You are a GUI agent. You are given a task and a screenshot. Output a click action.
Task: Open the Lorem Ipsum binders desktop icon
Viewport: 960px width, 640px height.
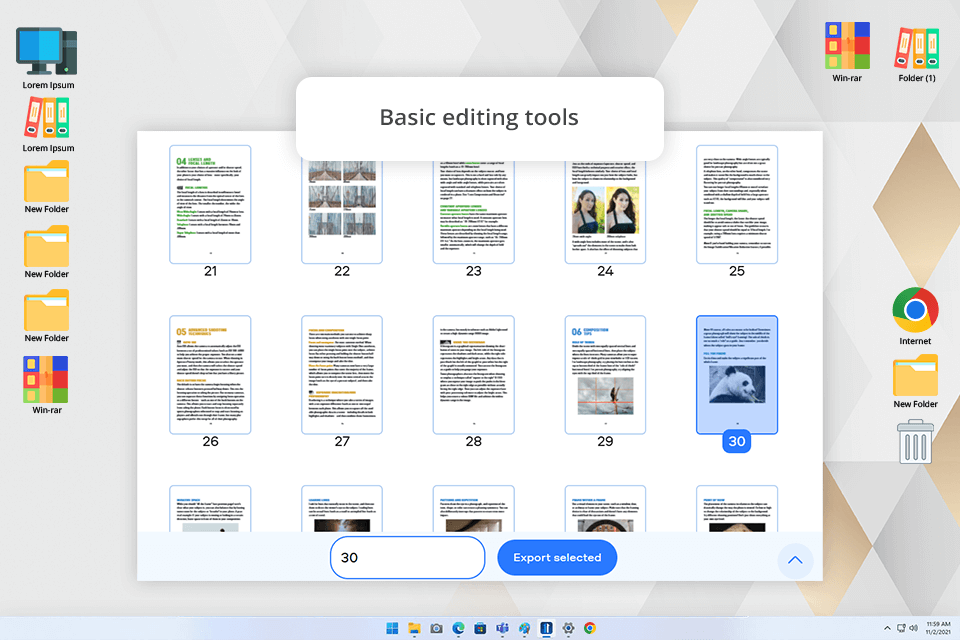48,126
